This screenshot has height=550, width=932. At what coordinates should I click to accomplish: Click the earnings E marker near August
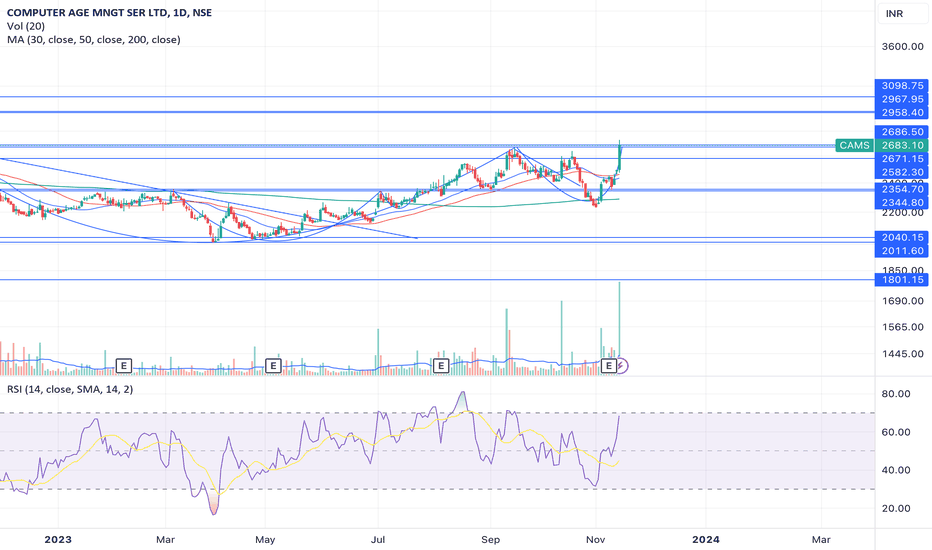tap(440, 365)
